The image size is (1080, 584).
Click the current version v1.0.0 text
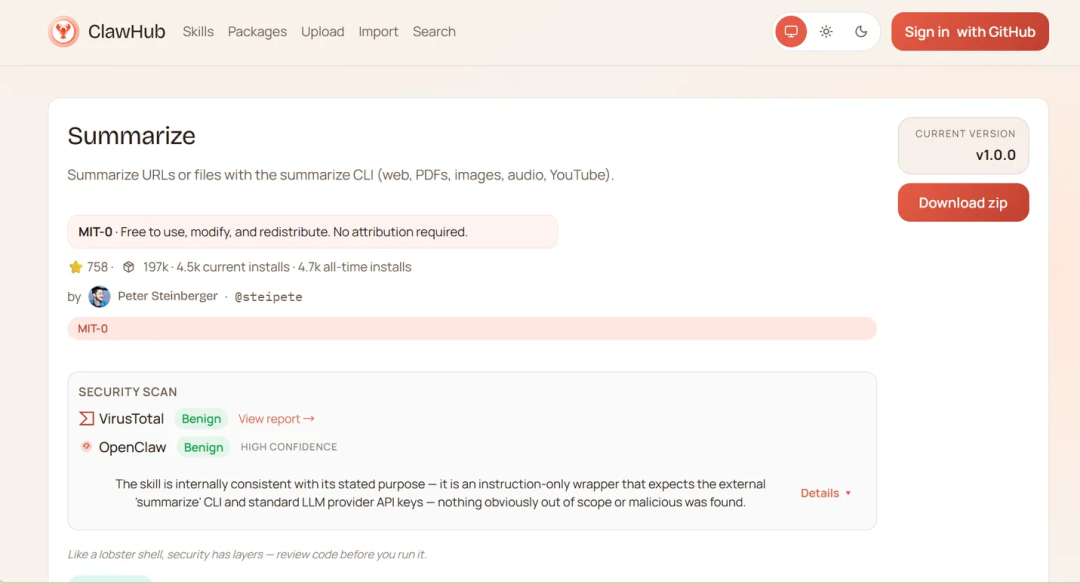point(995,155)
